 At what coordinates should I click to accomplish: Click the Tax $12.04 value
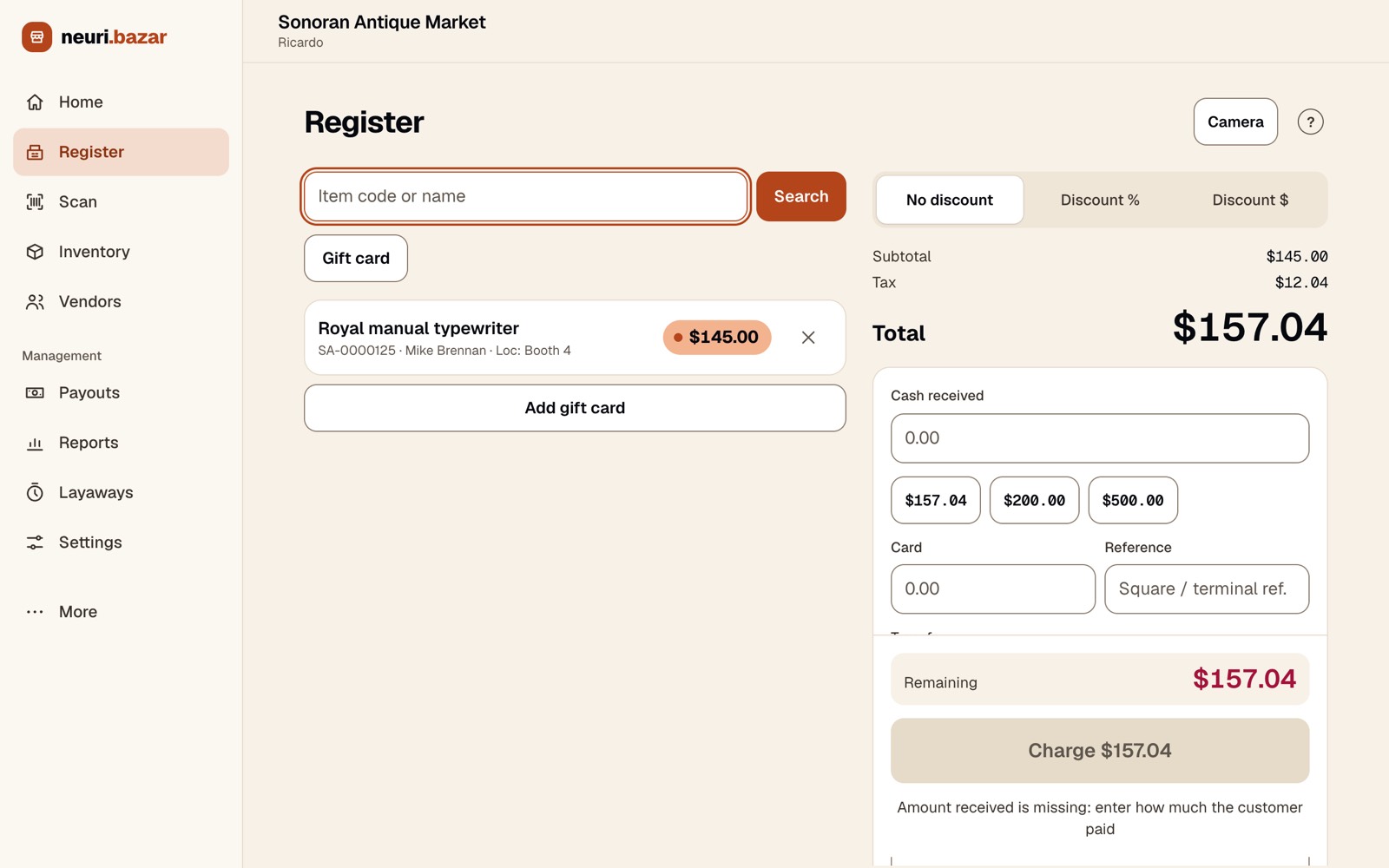pos(1301,282)
